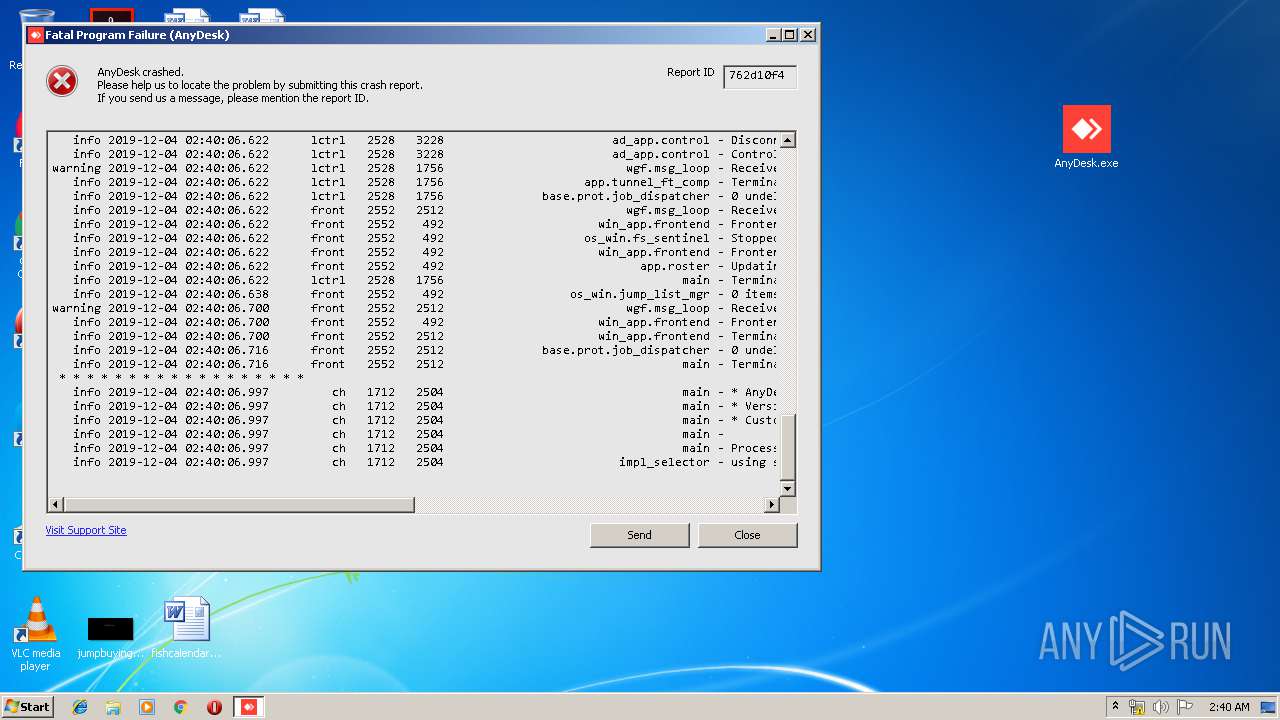Launch Internet Explorer from taskbar
The image size is (1280, 720).
[x=80, y=707]
